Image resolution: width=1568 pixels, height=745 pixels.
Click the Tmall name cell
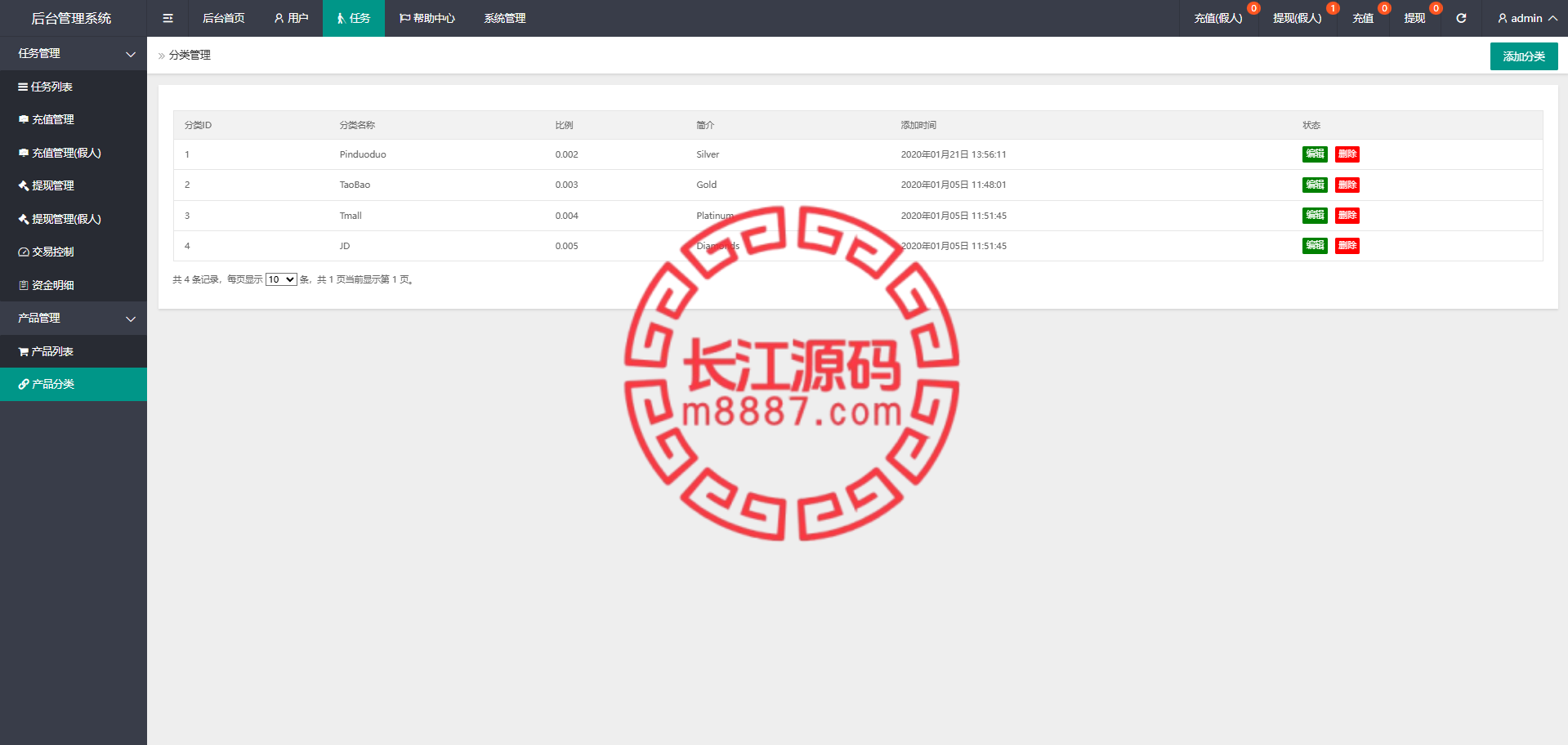coord(351,216)
